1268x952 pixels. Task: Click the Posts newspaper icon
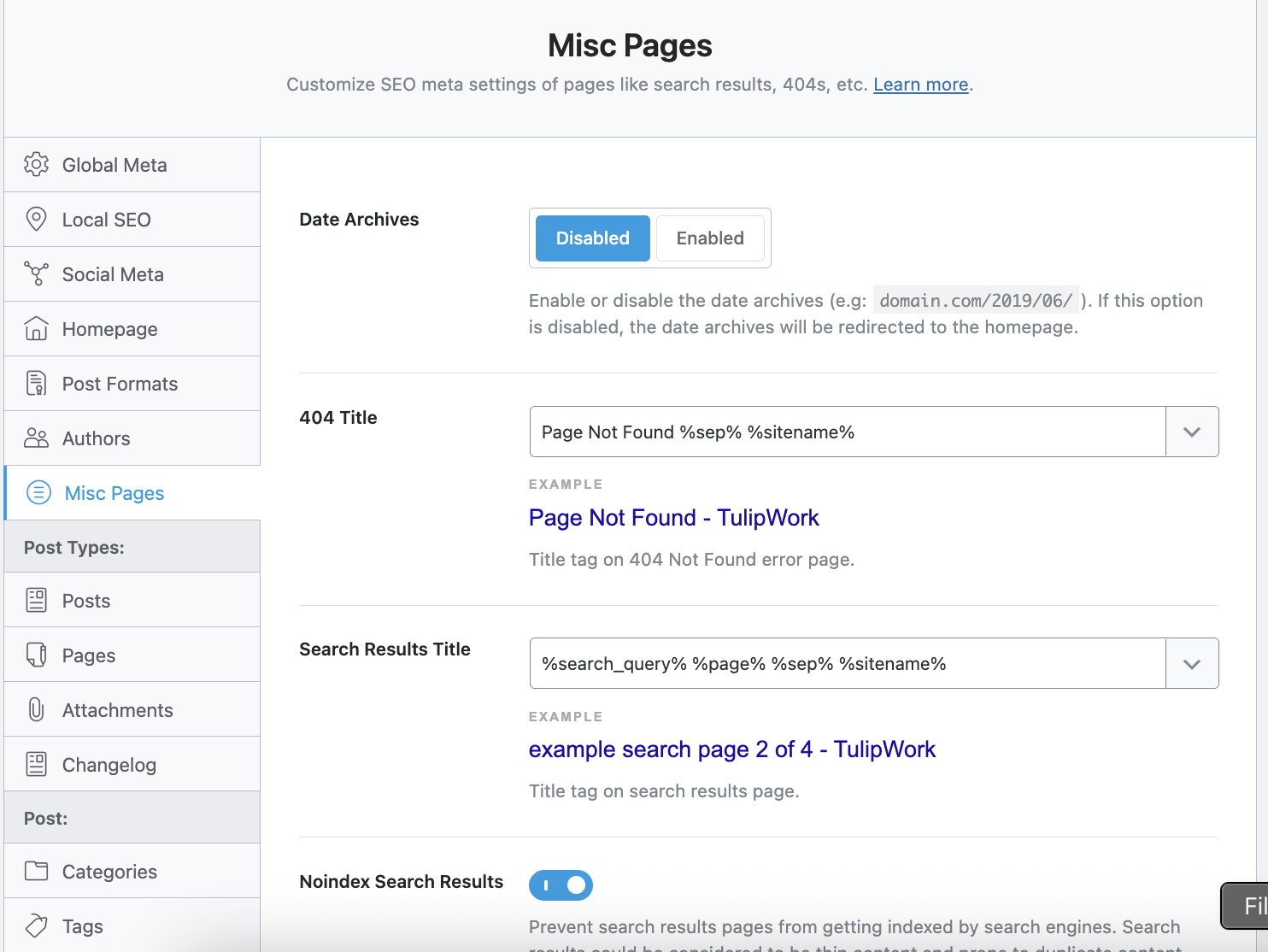(x=36, y=600)
